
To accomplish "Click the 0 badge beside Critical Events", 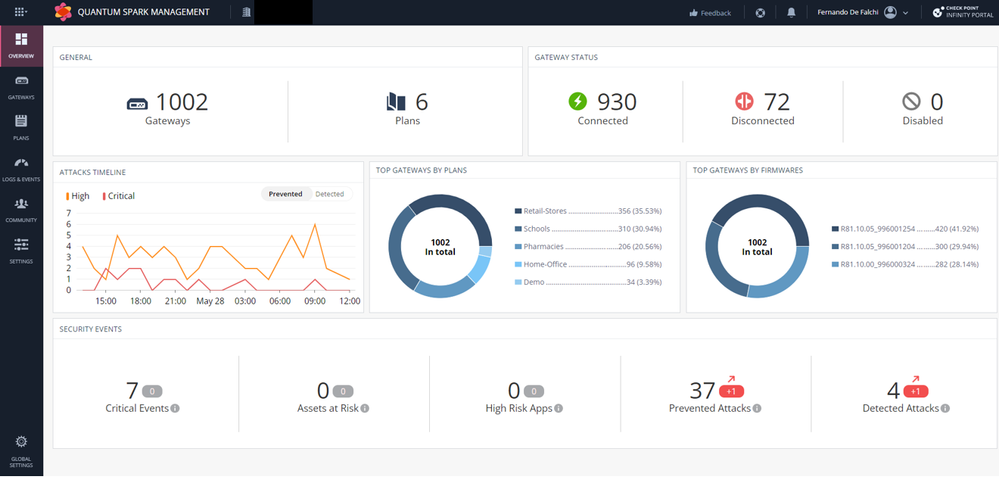I will 152,392.
